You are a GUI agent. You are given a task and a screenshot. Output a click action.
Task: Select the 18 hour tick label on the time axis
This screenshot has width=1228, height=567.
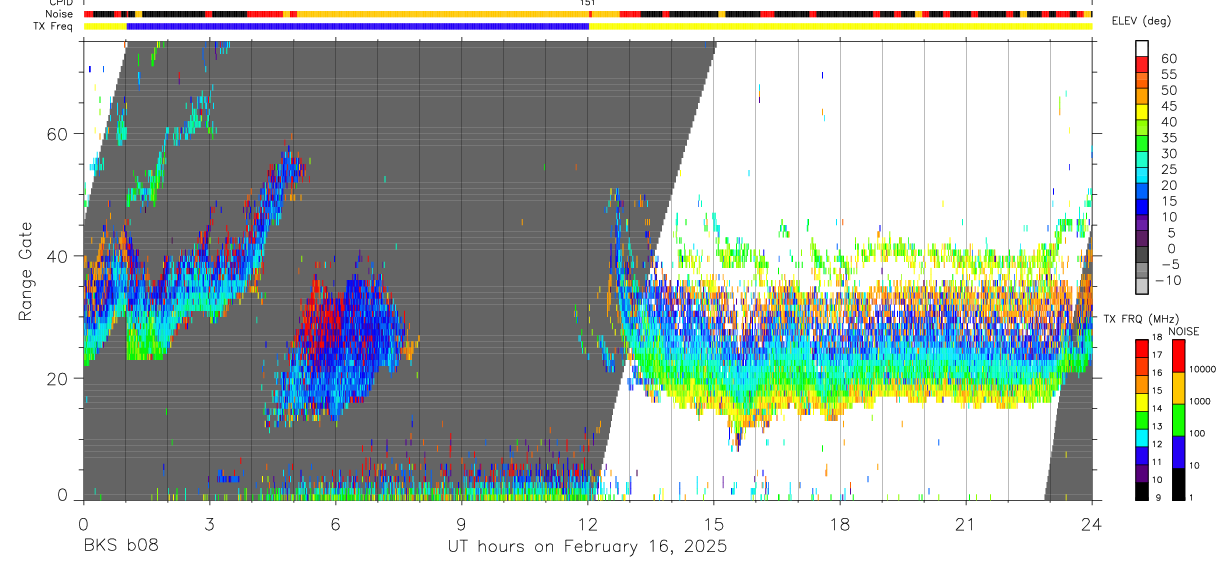click(840, 525)
